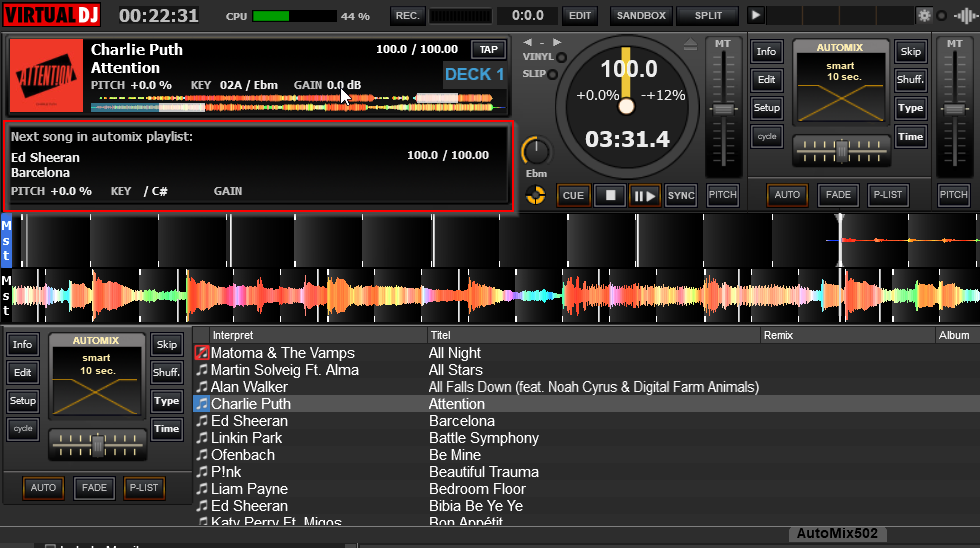This screenshot has width=980, height=548.
Task: Click note icon next to Linkin Park
Action: (202, 437)
